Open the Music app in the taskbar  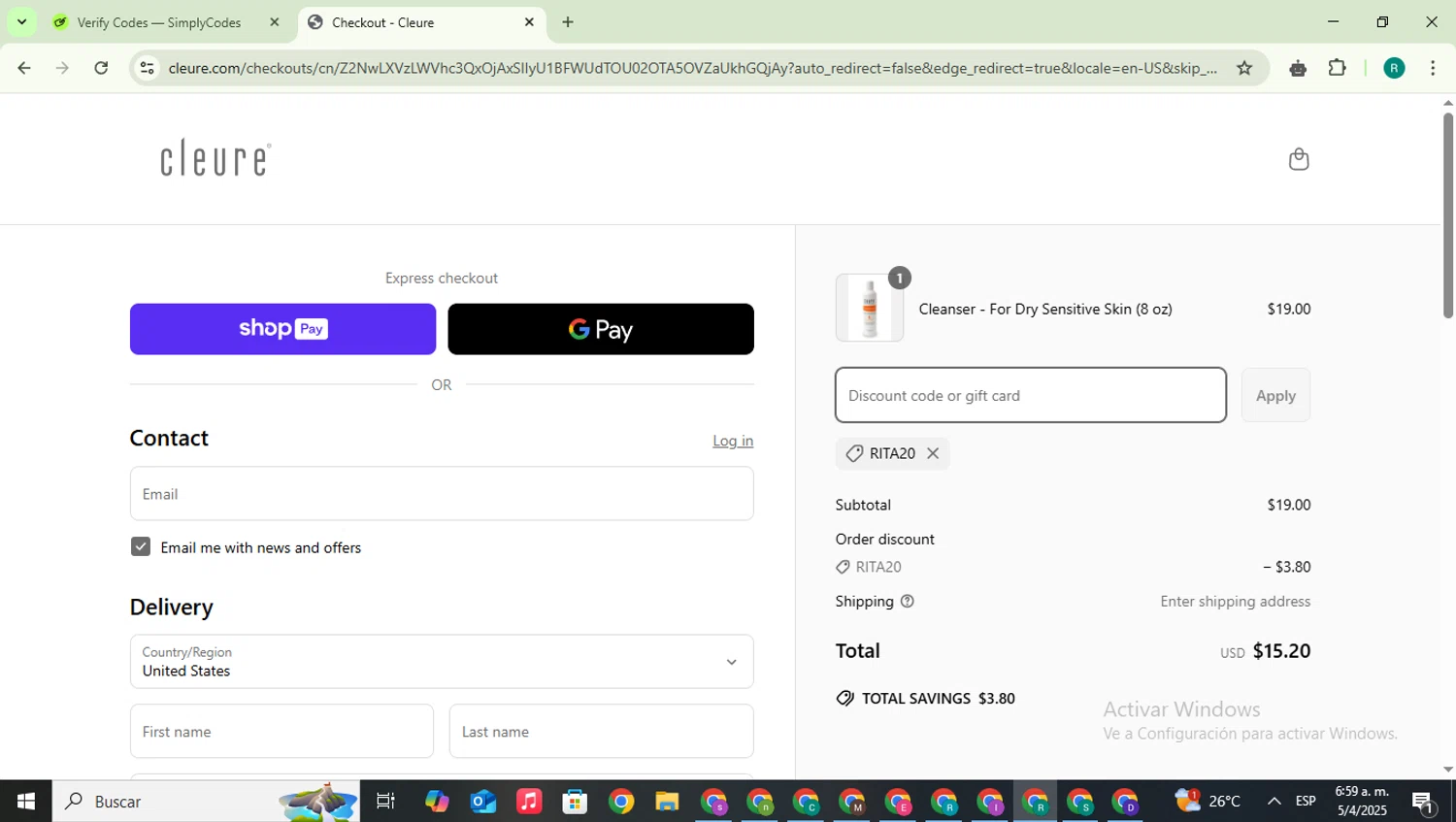529,802
